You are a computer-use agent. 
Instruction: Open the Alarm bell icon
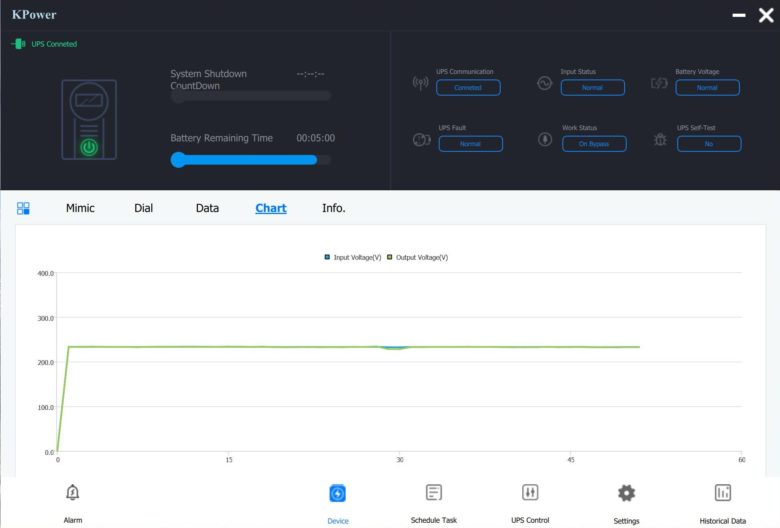[73, 492]
